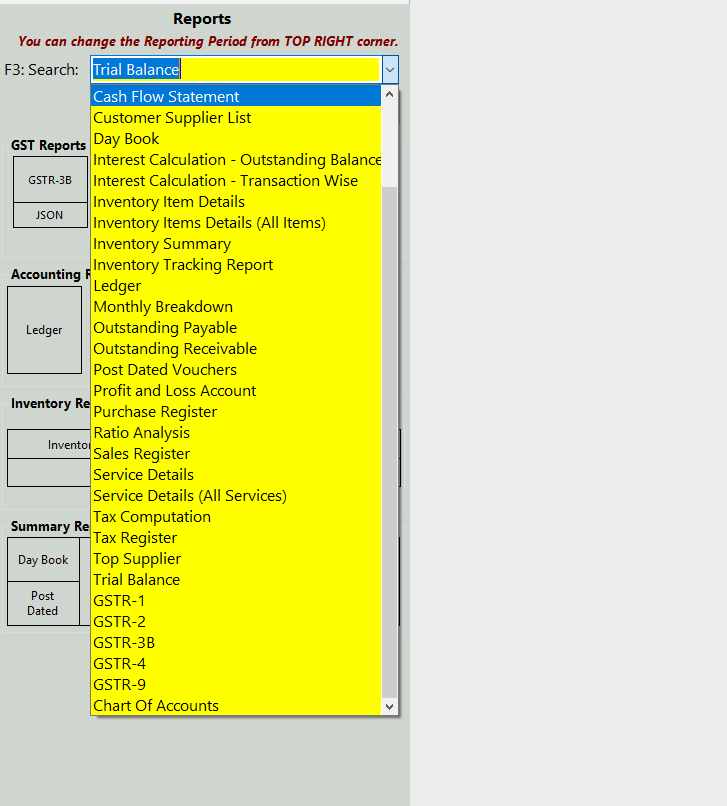Open Profit and Loss Account report

pyautogui.click(x=236, y=391)
